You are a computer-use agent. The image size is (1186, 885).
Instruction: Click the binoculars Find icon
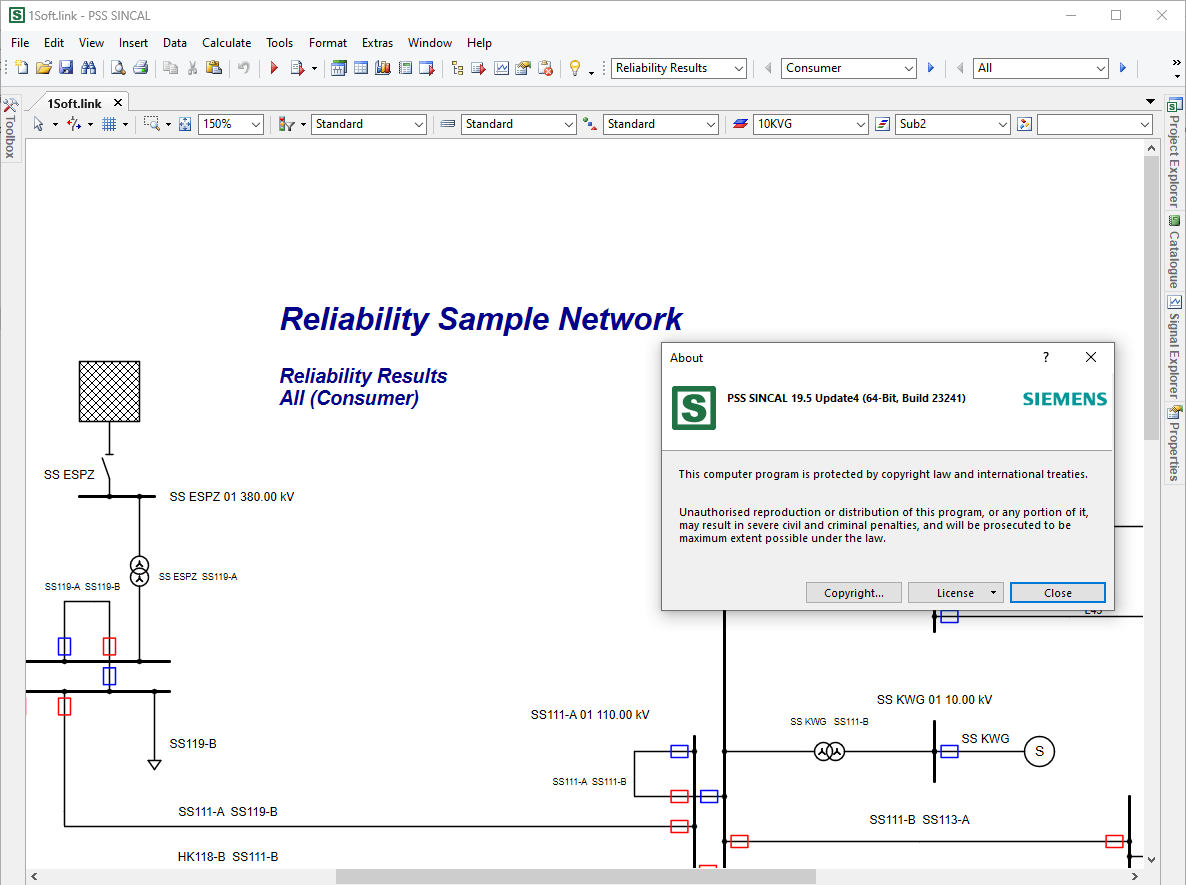88,68
